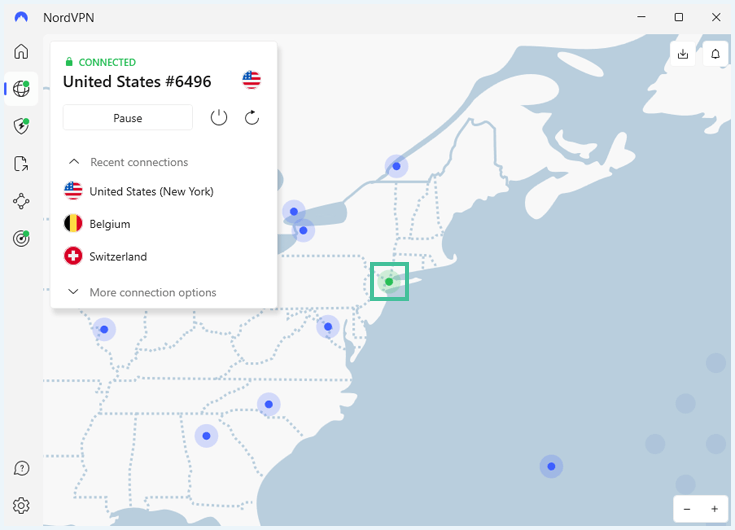
Task: Open notifications bell icon
Action: 715,54
